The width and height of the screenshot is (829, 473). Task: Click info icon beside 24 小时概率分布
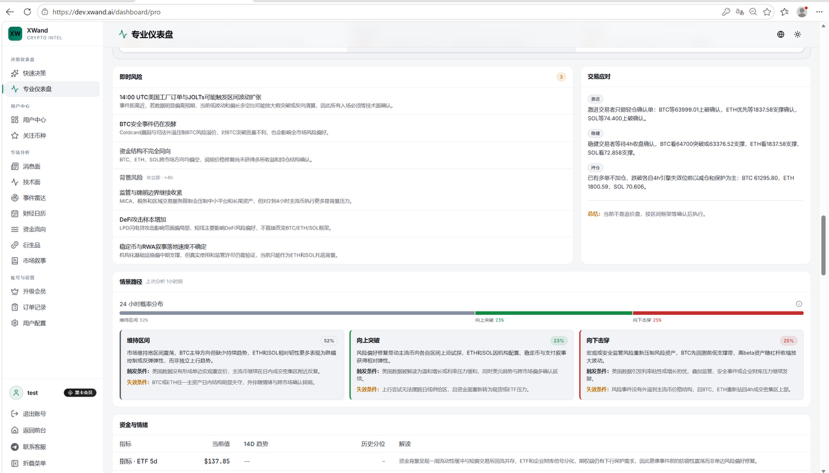799,304
